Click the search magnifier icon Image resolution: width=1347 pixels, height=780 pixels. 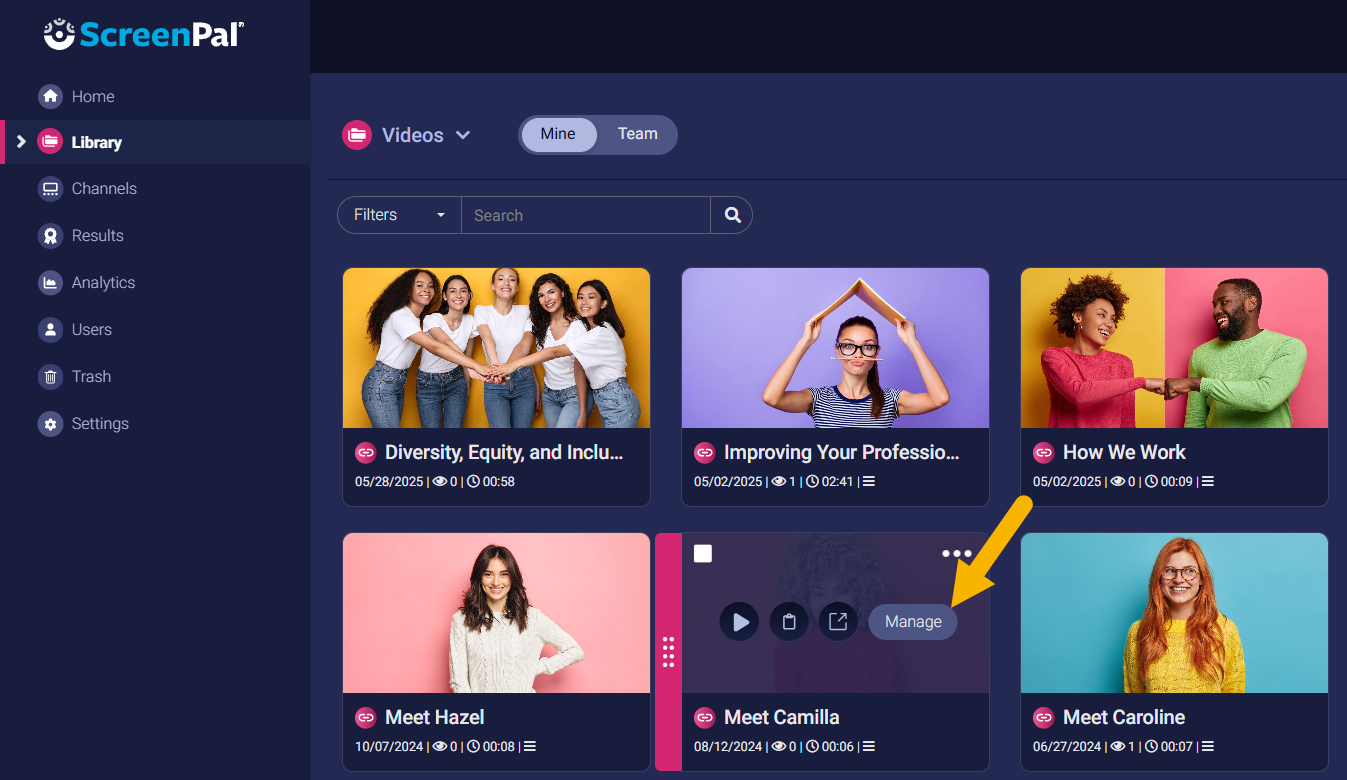point(732,215)
